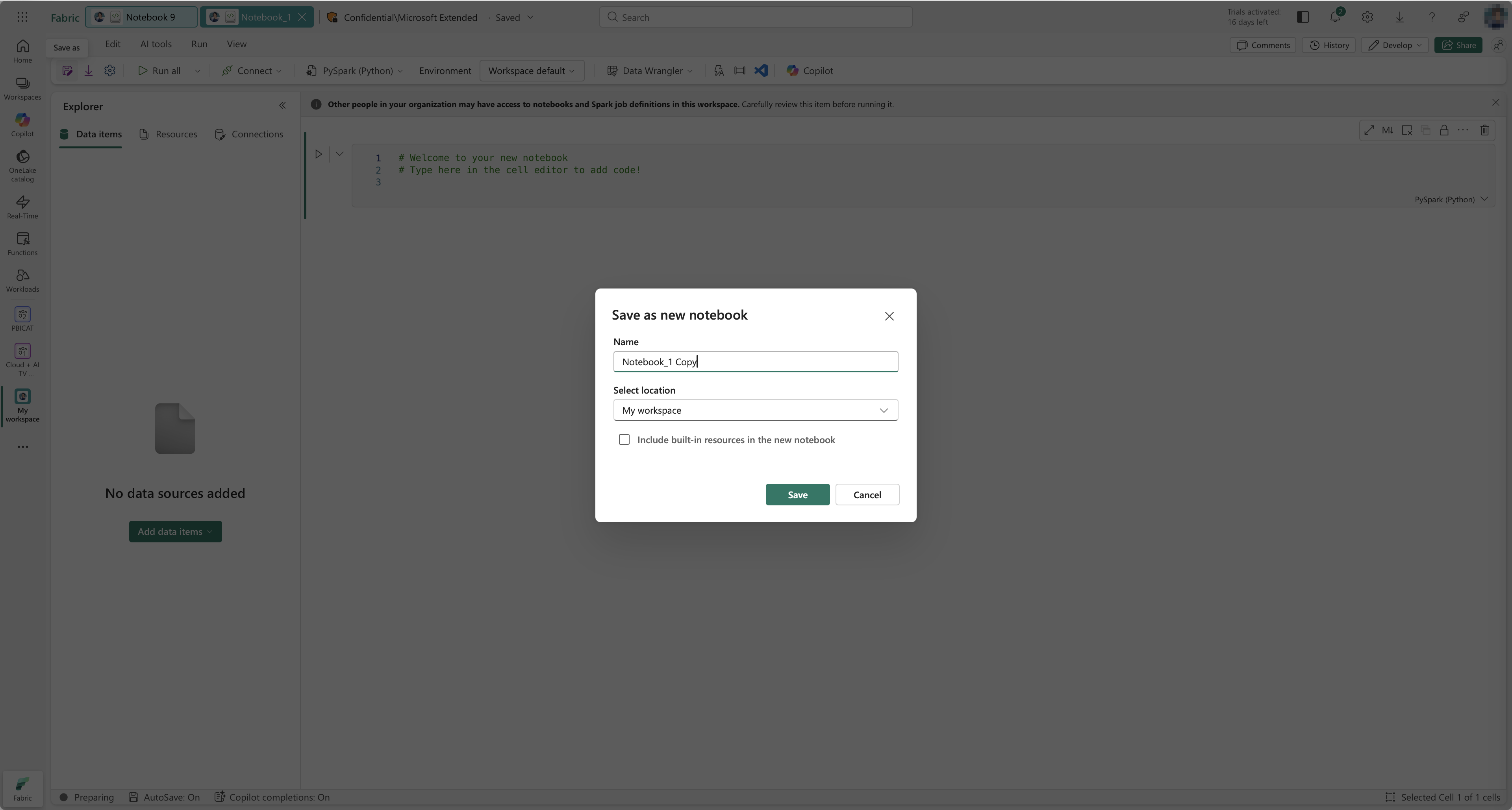Click the notebook Name input field

[x=756, y=362]
